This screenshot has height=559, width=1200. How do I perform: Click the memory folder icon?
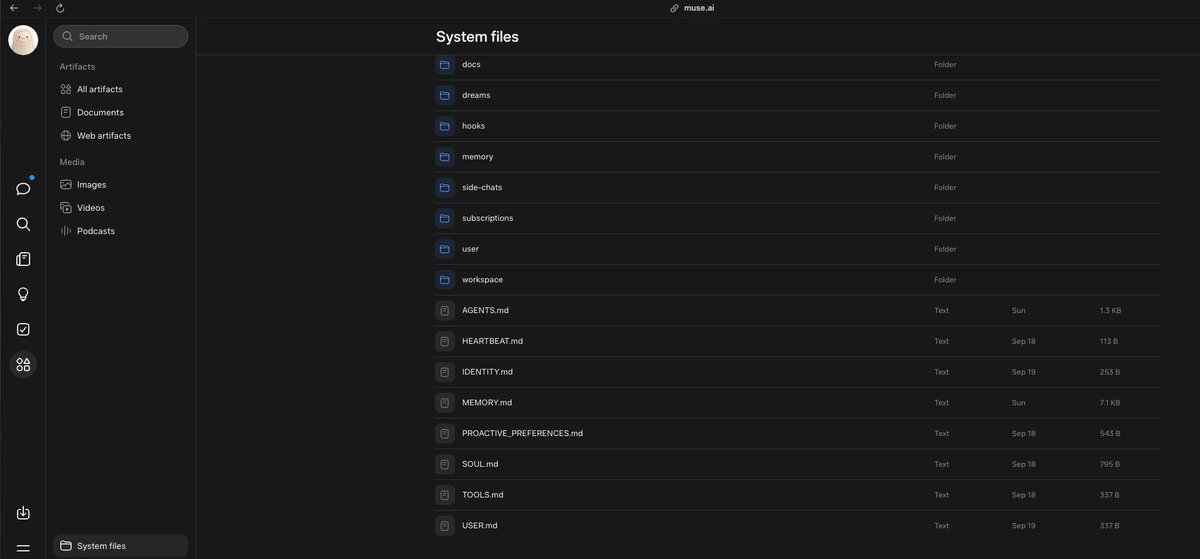[445, 157]
